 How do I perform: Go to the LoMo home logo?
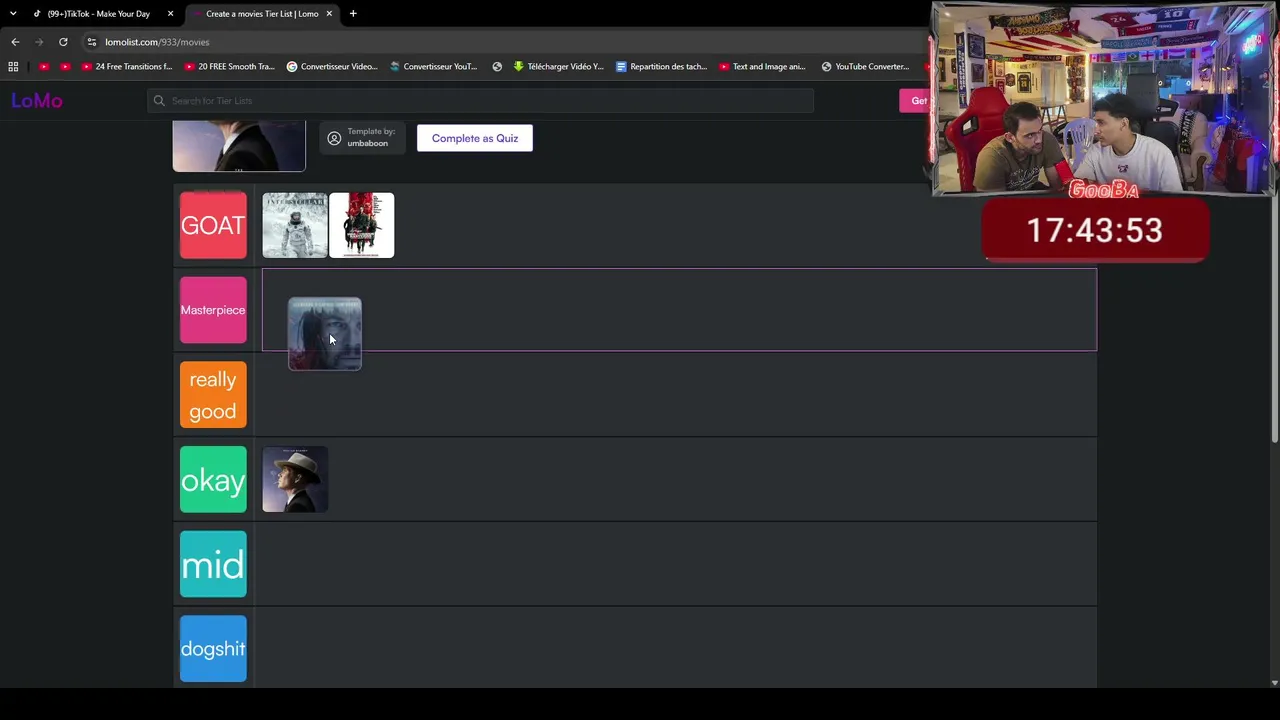click(37, 101)
